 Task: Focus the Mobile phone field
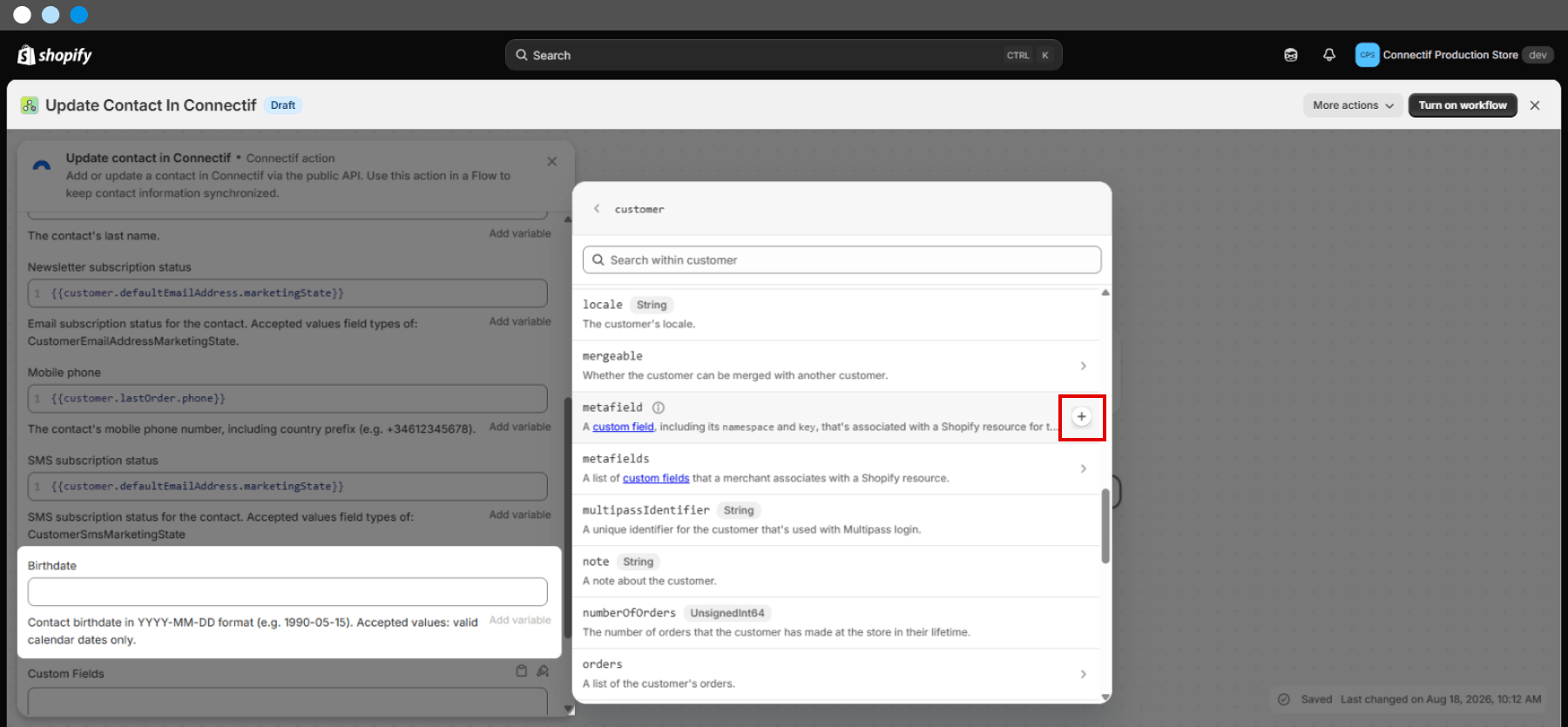(287, 399)
